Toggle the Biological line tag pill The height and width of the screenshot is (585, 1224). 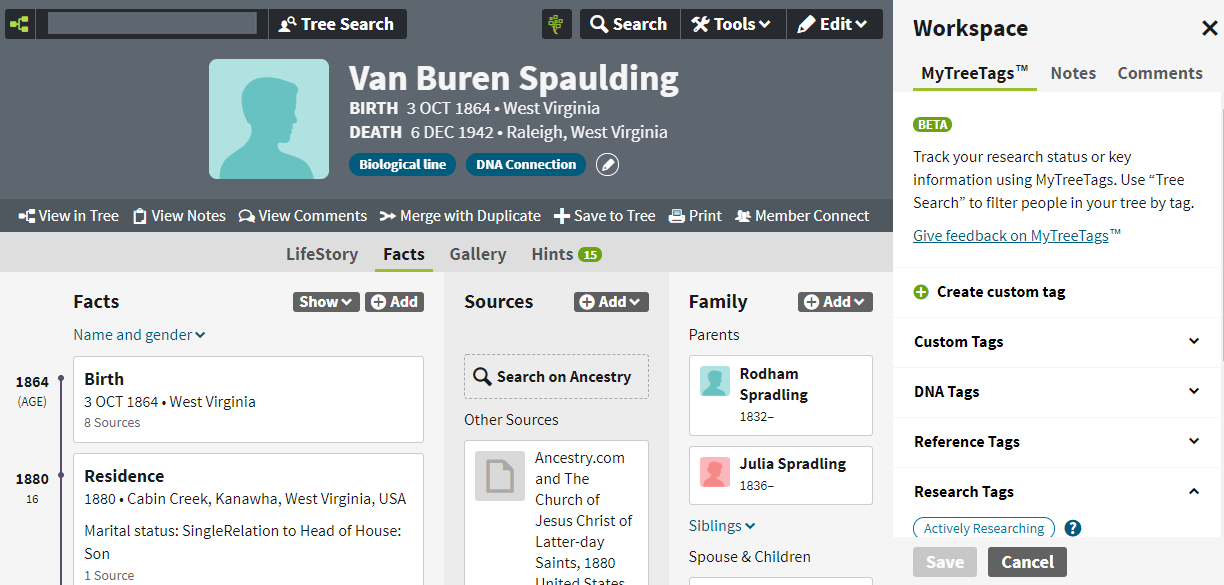point(403,165)
